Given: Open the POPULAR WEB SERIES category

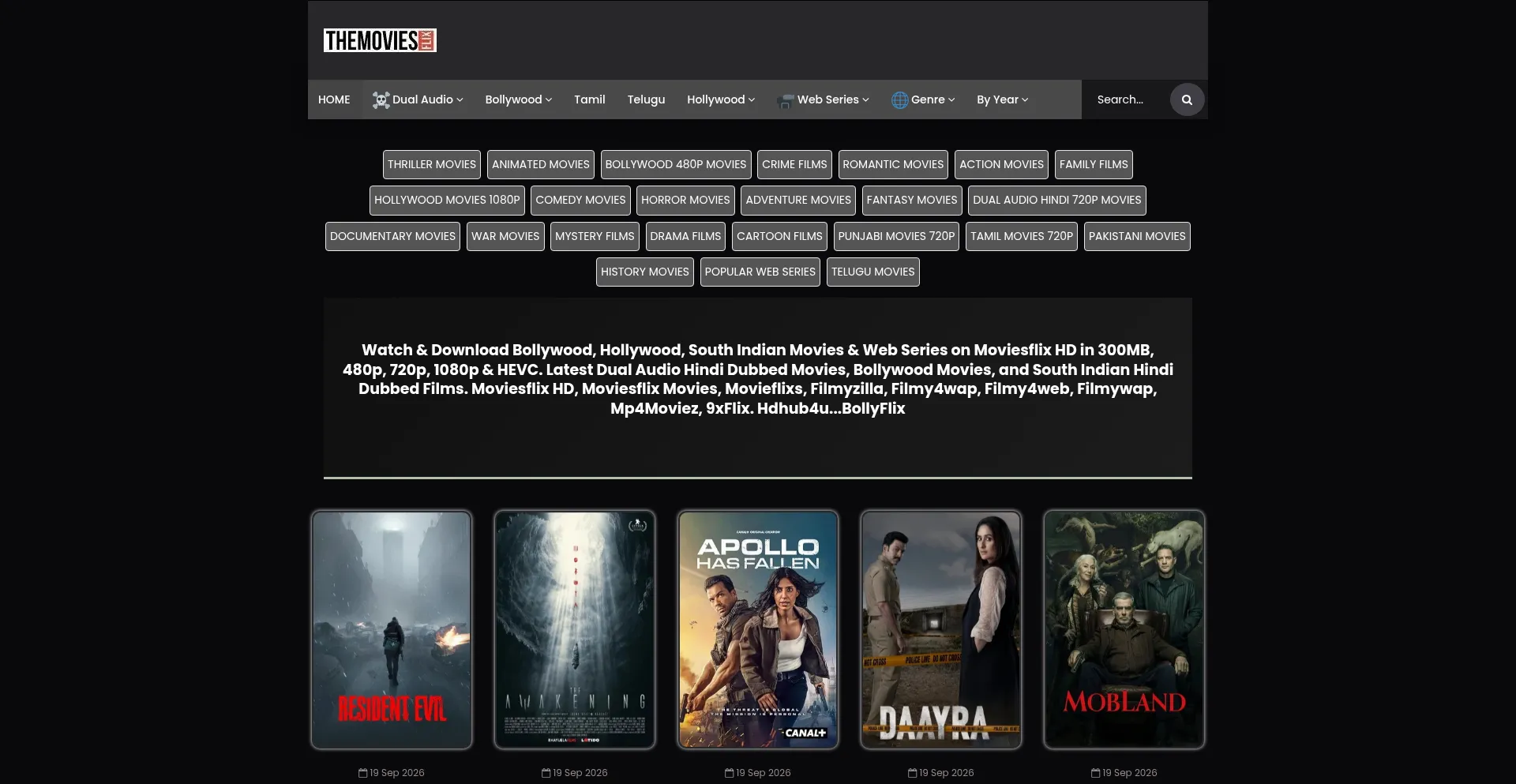Looking at the screenshot, I should click(x=760, y=272).
